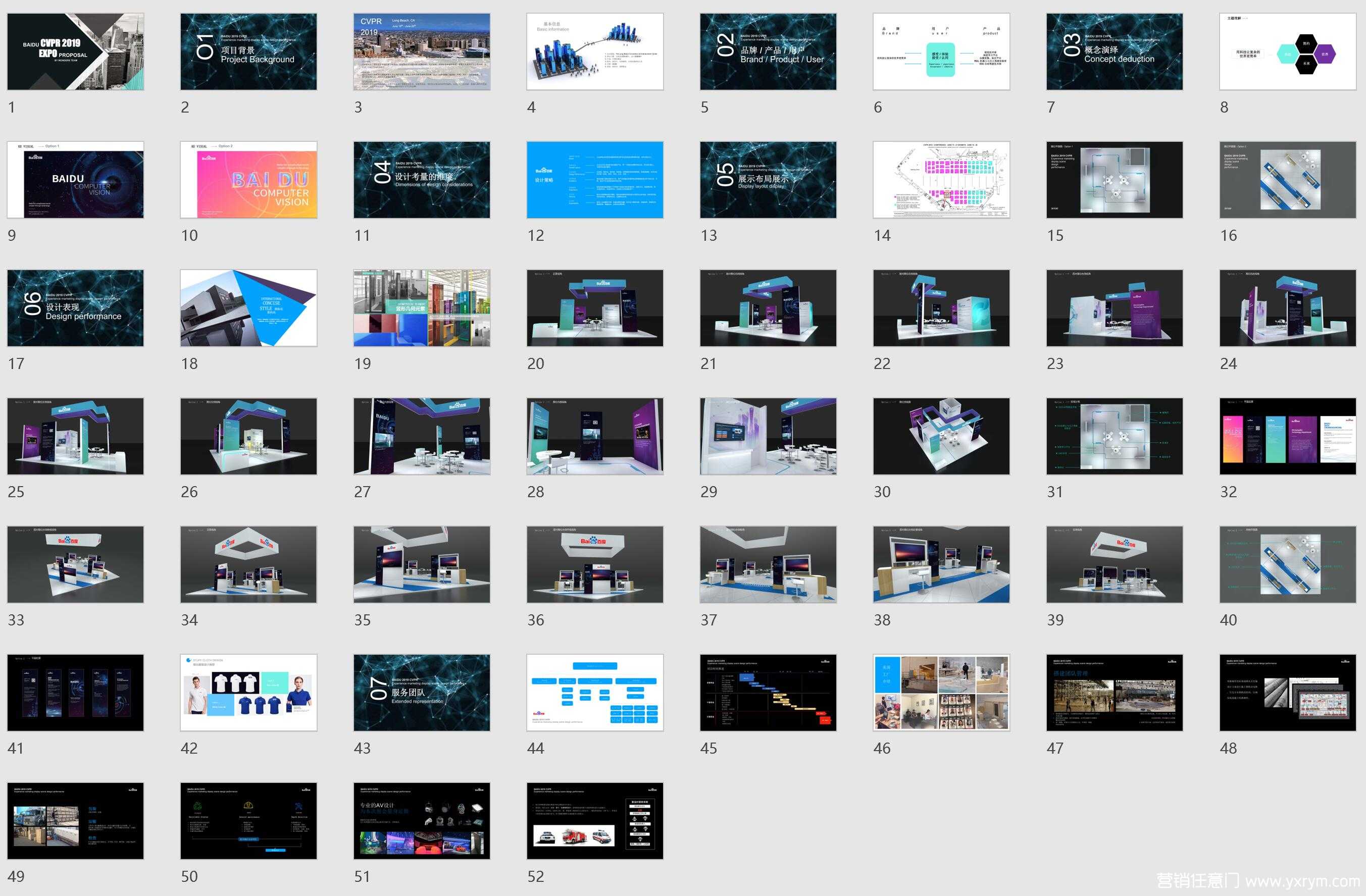Select slide 3 CVPR 2019 city photo
The height and width of the screenshot is (896, 1366).
click(x=422, y=51)
